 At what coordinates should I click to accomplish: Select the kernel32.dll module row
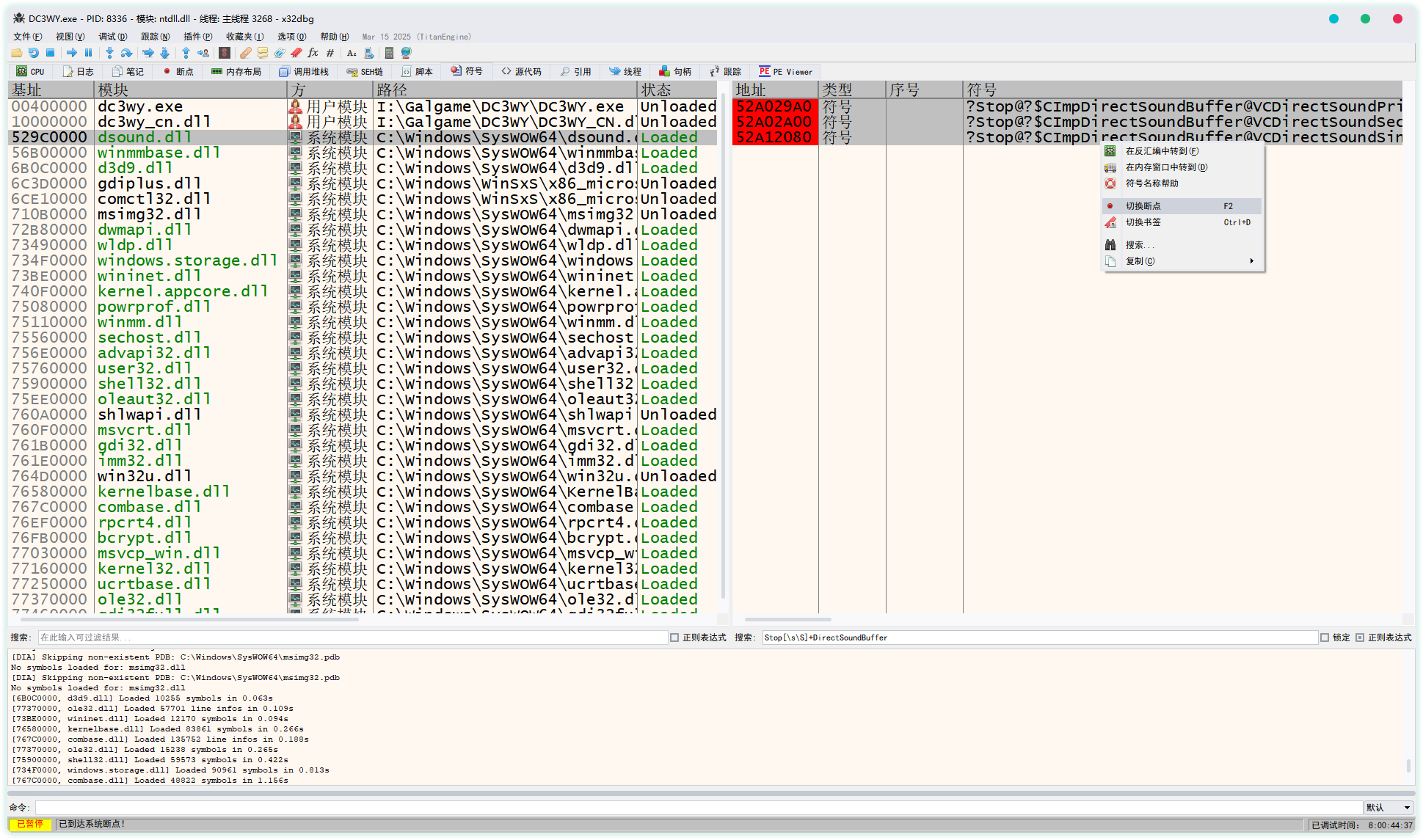click(x=154, y=569)
